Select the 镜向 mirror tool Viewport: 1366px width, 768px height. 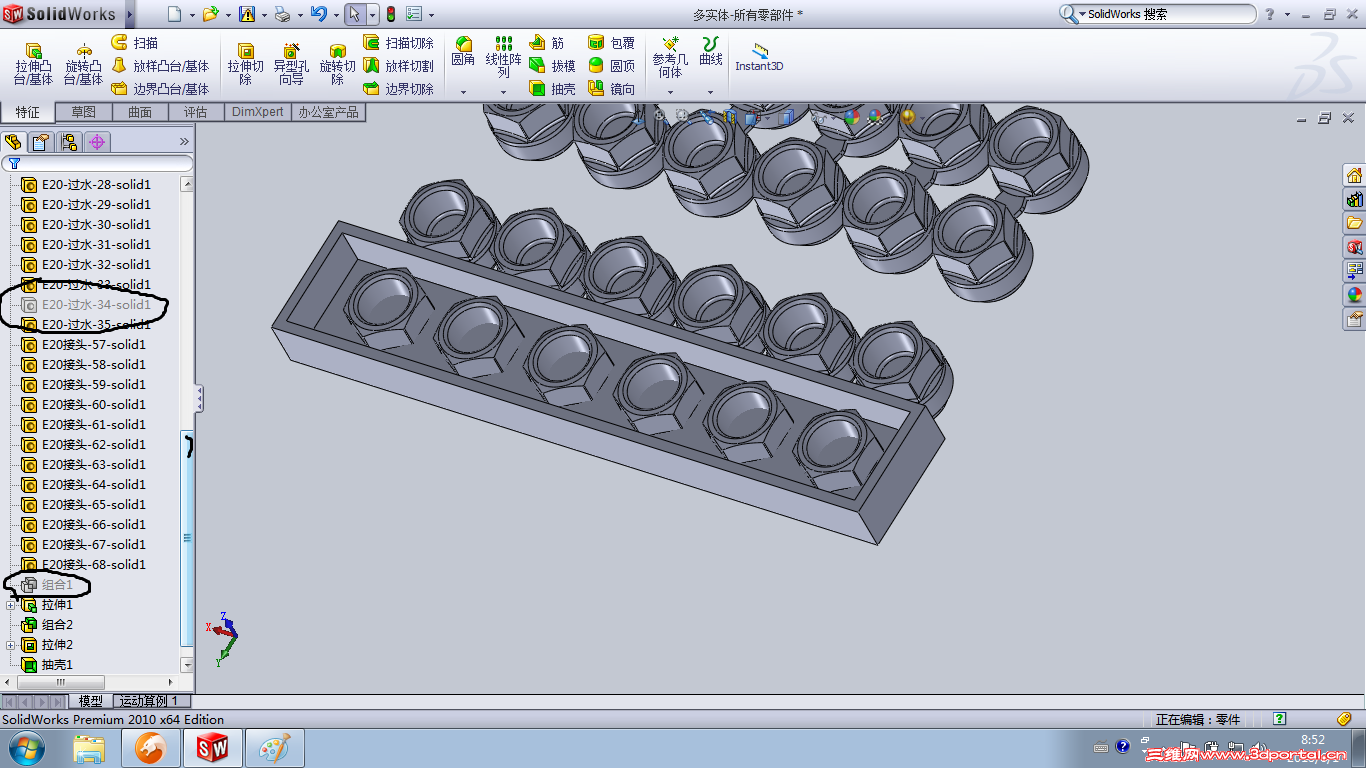pos(611,89)
